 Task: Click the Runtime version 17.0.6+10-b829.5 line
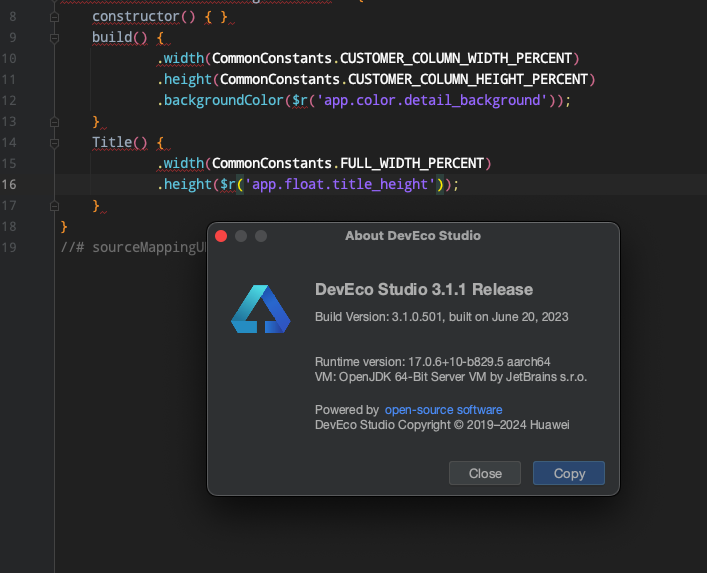click(432, 362)
